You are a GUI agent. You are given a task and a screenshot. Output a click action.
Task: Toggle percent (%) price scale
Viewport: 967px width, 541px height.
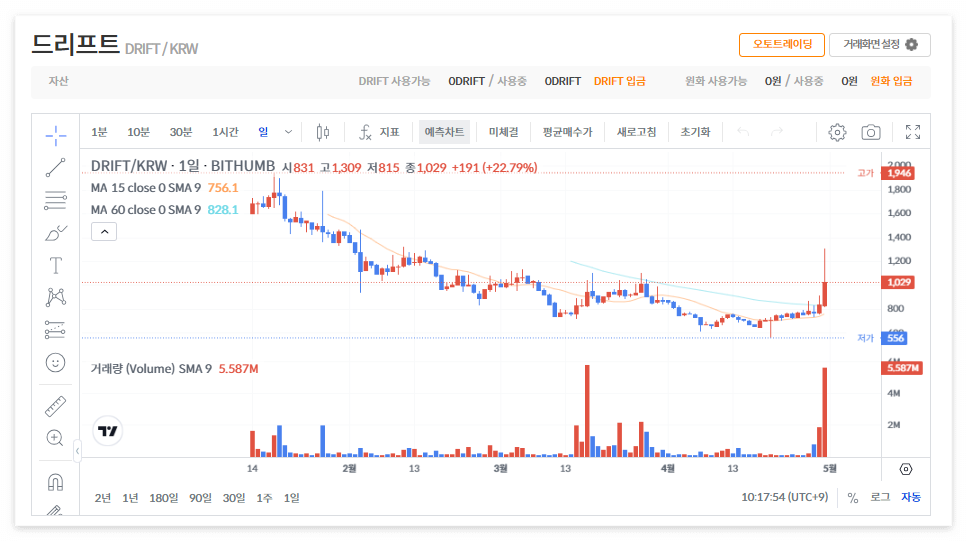point(853,498)
